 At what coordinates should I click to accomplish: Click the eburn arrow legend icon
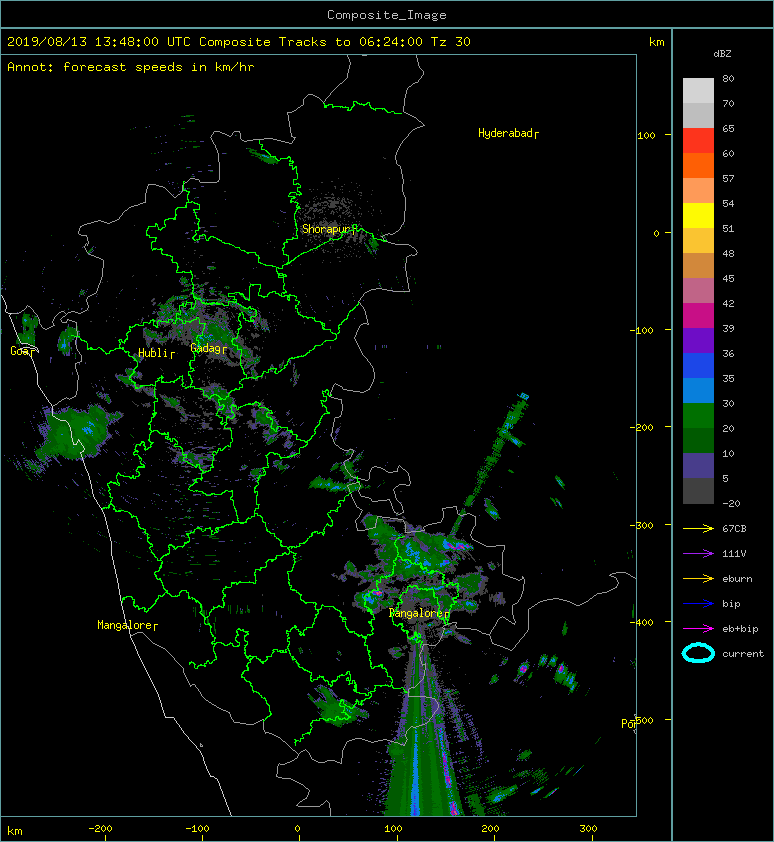(698, 579)
